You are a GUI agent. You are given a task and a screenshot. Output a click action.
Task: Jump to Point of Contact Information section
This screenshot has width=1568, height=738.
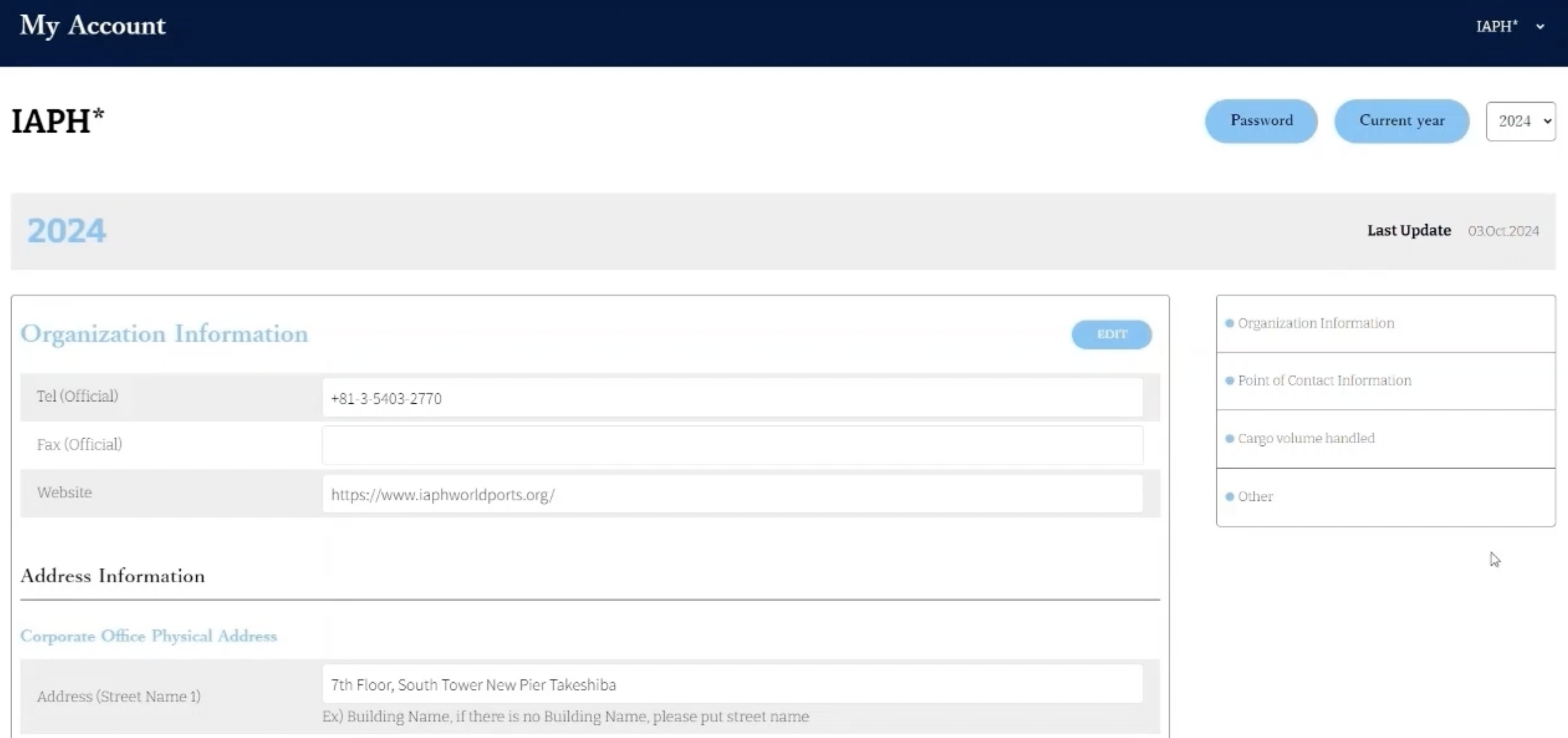point(1324,381)
